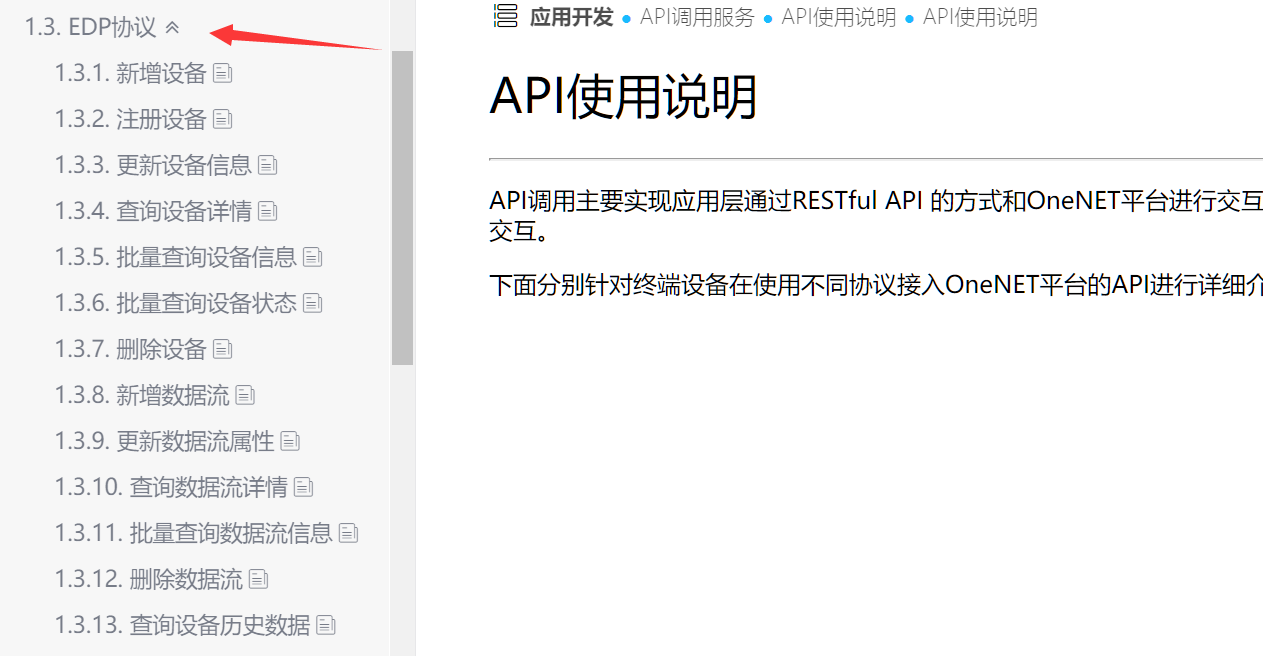Open the 应用开发 breadcrumb link
This screenshot has width=1263, height=656.
pos(571,17)
